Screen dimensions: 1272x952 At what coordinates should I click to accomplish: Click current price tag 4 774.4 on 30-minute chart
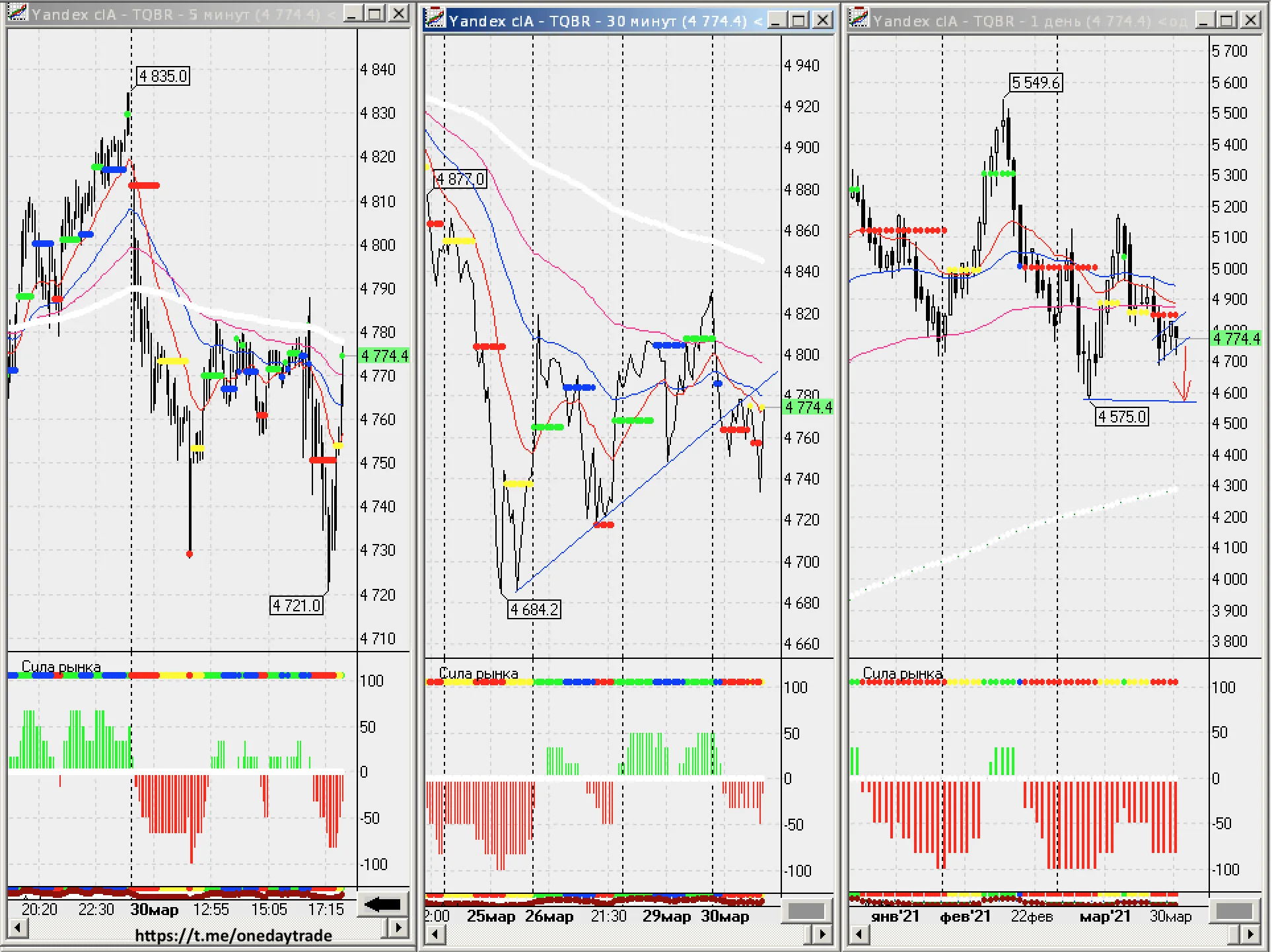(x=808, y=407)
